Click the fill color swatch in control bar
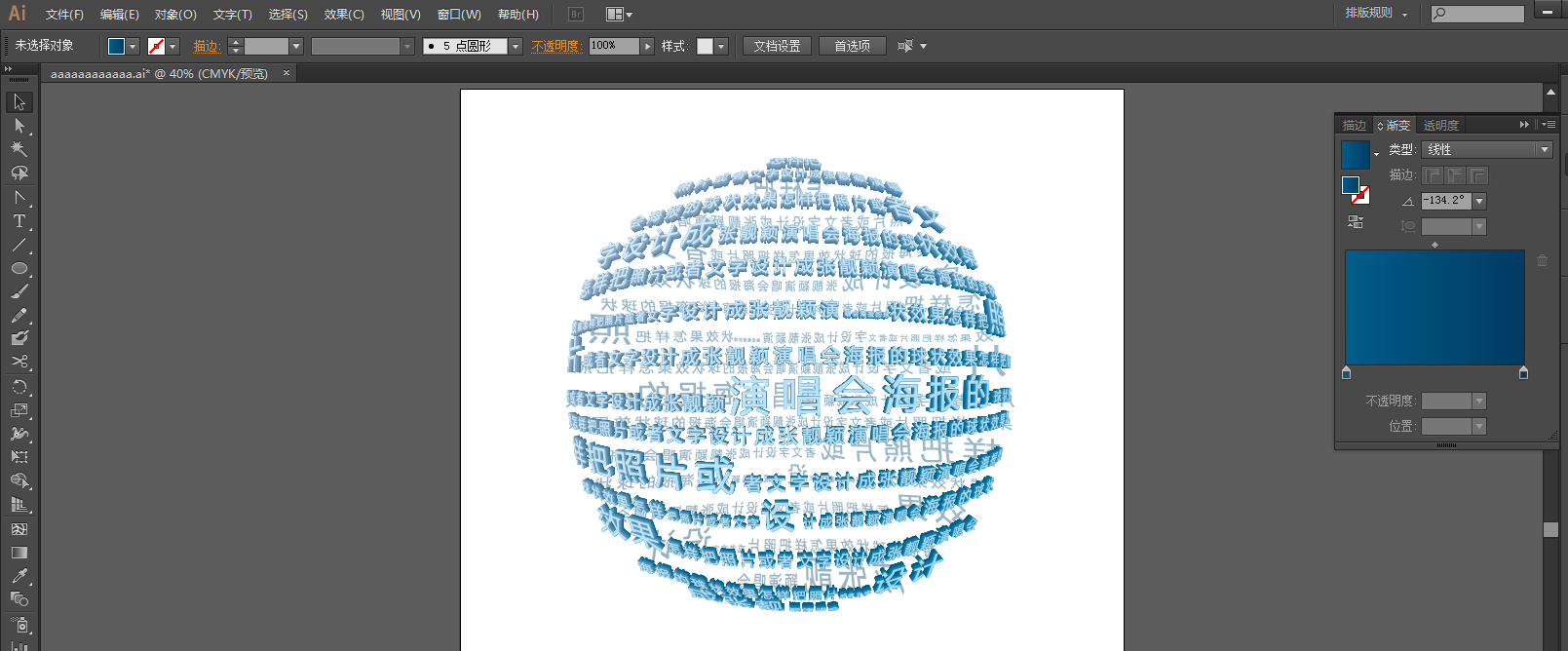The width and height of the screenshot is (1568, 651). pos(116,47)
